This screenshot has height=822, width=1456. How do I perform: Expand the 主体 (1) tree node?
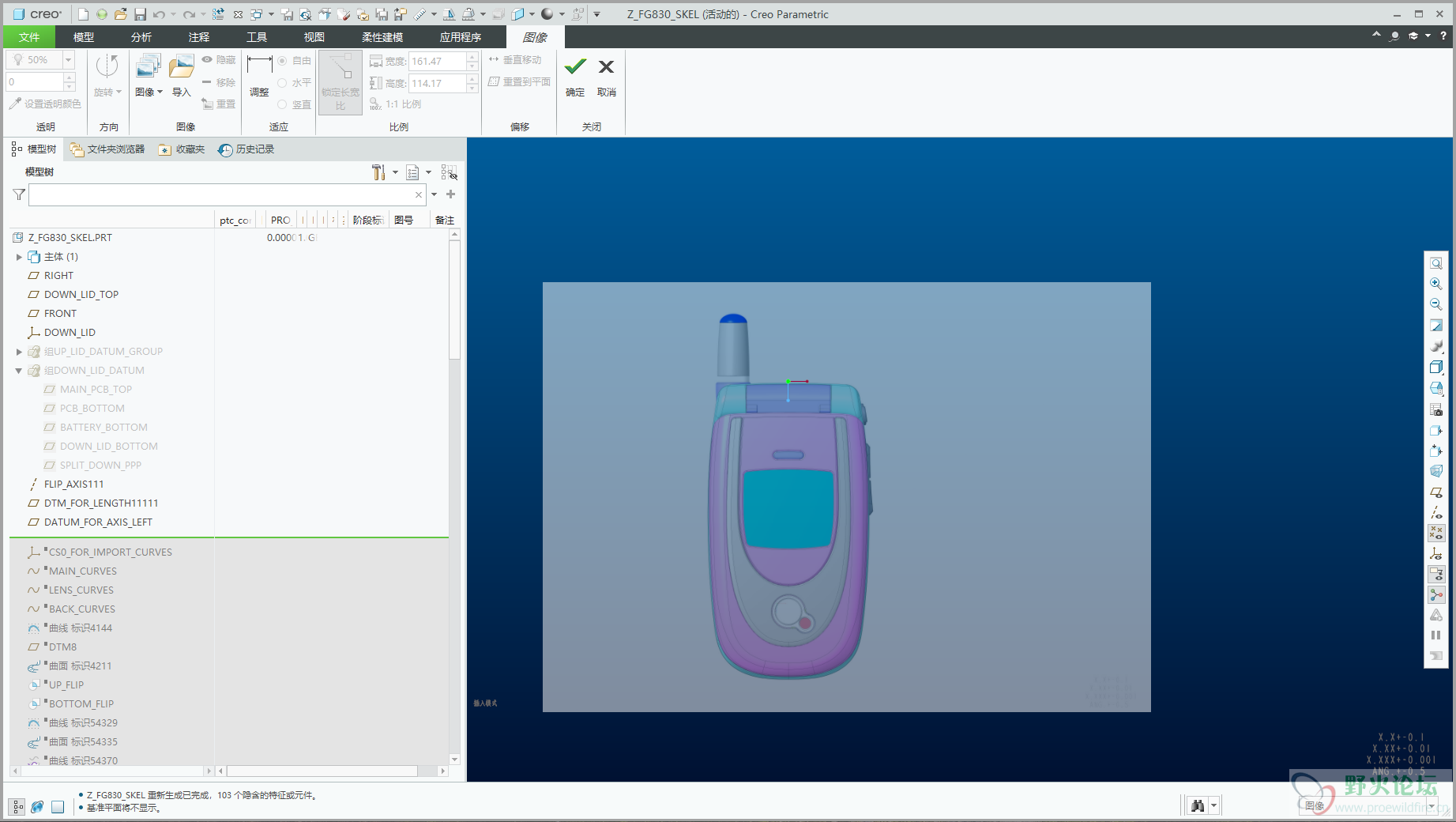pos(19,257)
